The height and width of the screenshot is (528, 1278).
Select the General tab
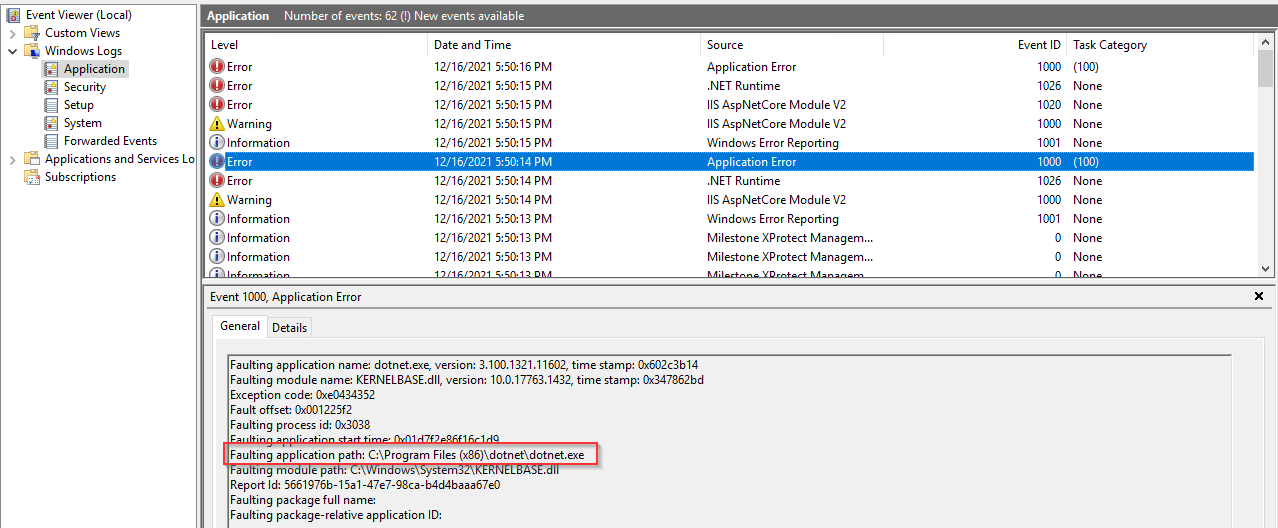pyautogui.click(x=240, y=326)
